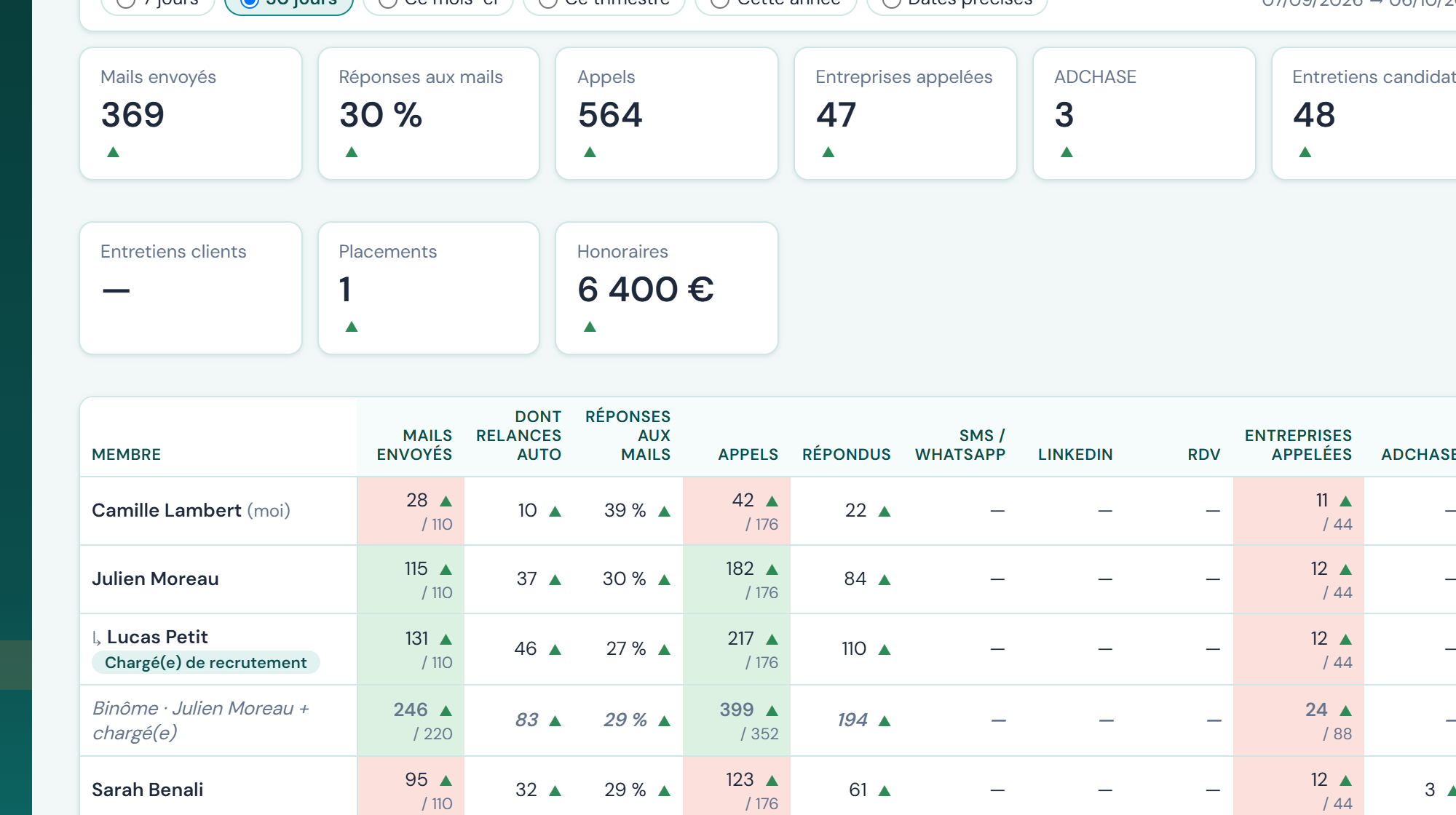Click the Lucas Petit member name
The height and width of the screenshot is (815, 1456).
(157, 637)
